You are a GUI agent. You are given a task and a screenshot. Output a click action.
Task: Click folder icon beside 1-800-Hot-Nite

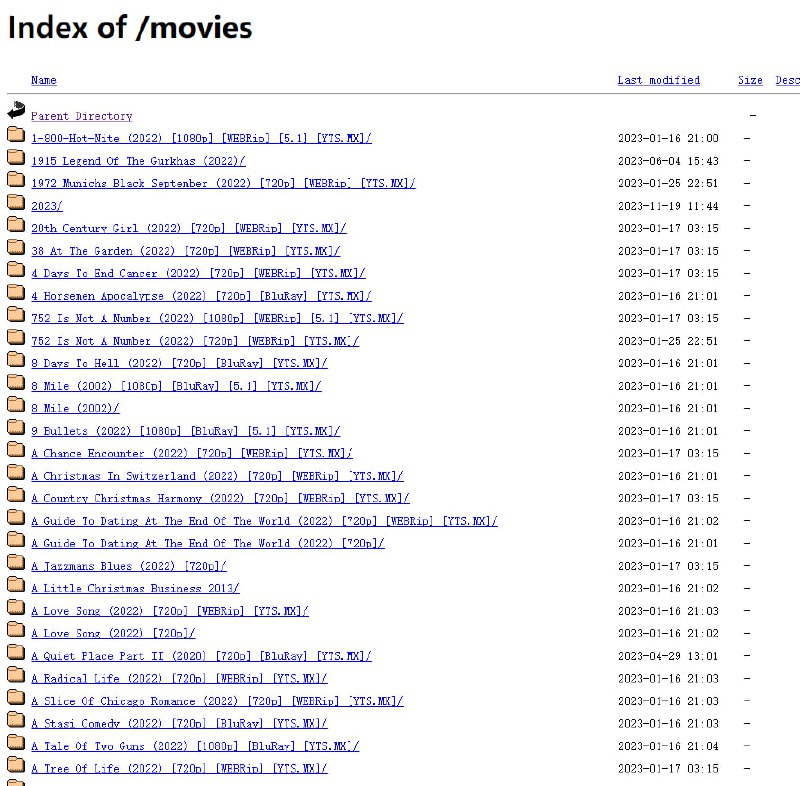pos(15,136)
